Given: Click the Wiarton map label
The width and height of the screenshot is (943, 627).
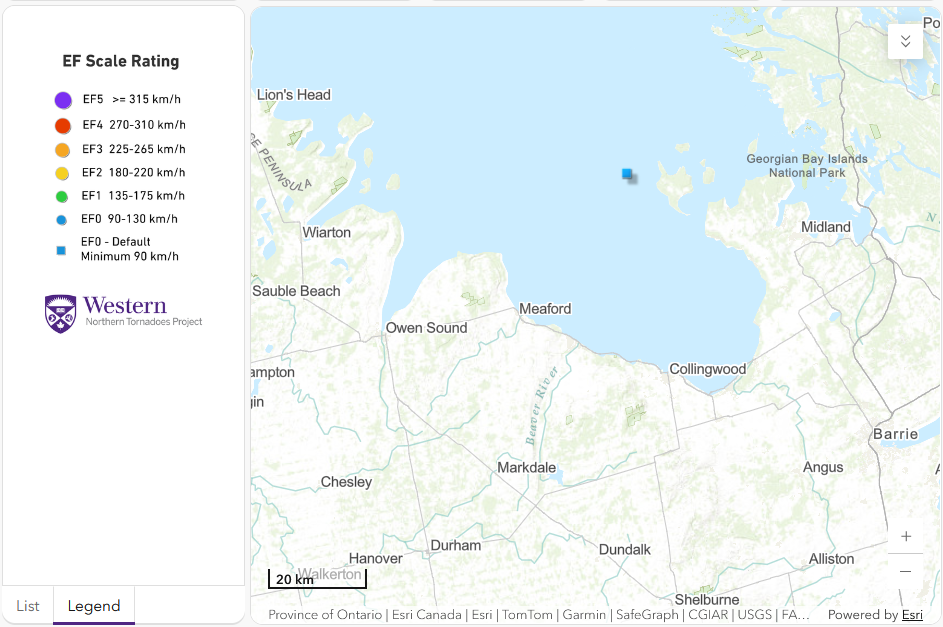Looking at the screenshot, I should [x=327, y=232].
